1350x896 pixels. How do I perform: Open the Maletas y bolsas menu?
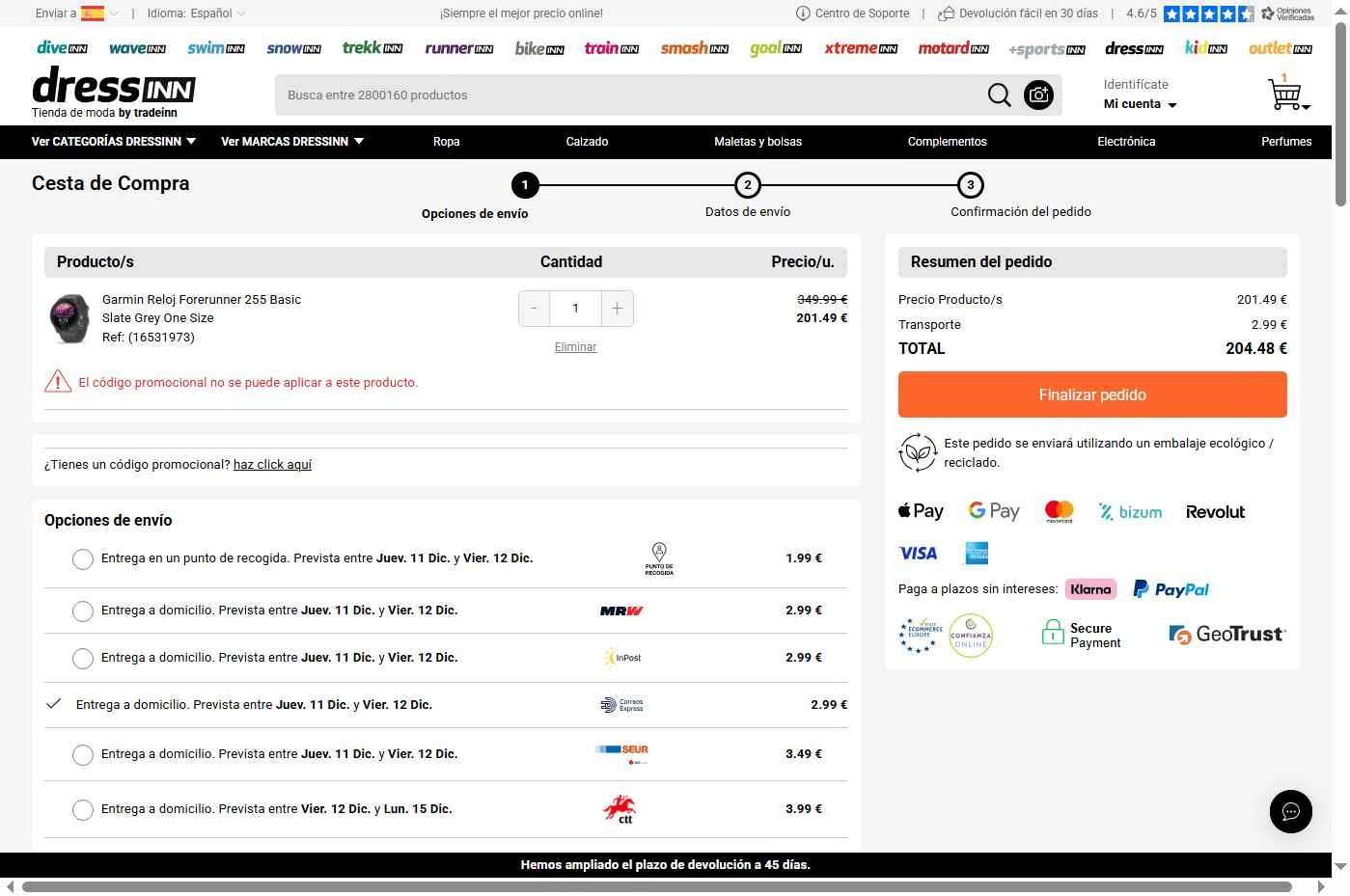[758, 142]
